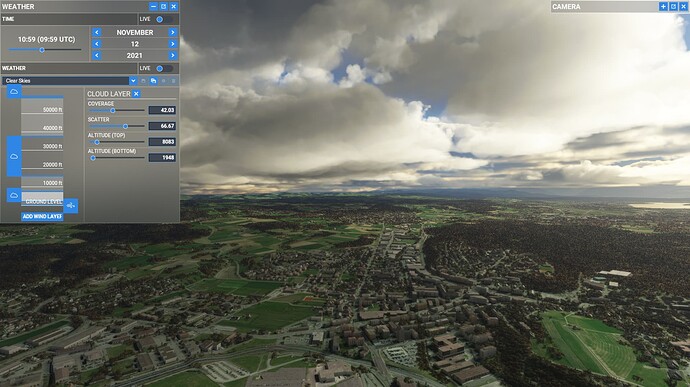Advance year past 2021

tap(172, 55)
